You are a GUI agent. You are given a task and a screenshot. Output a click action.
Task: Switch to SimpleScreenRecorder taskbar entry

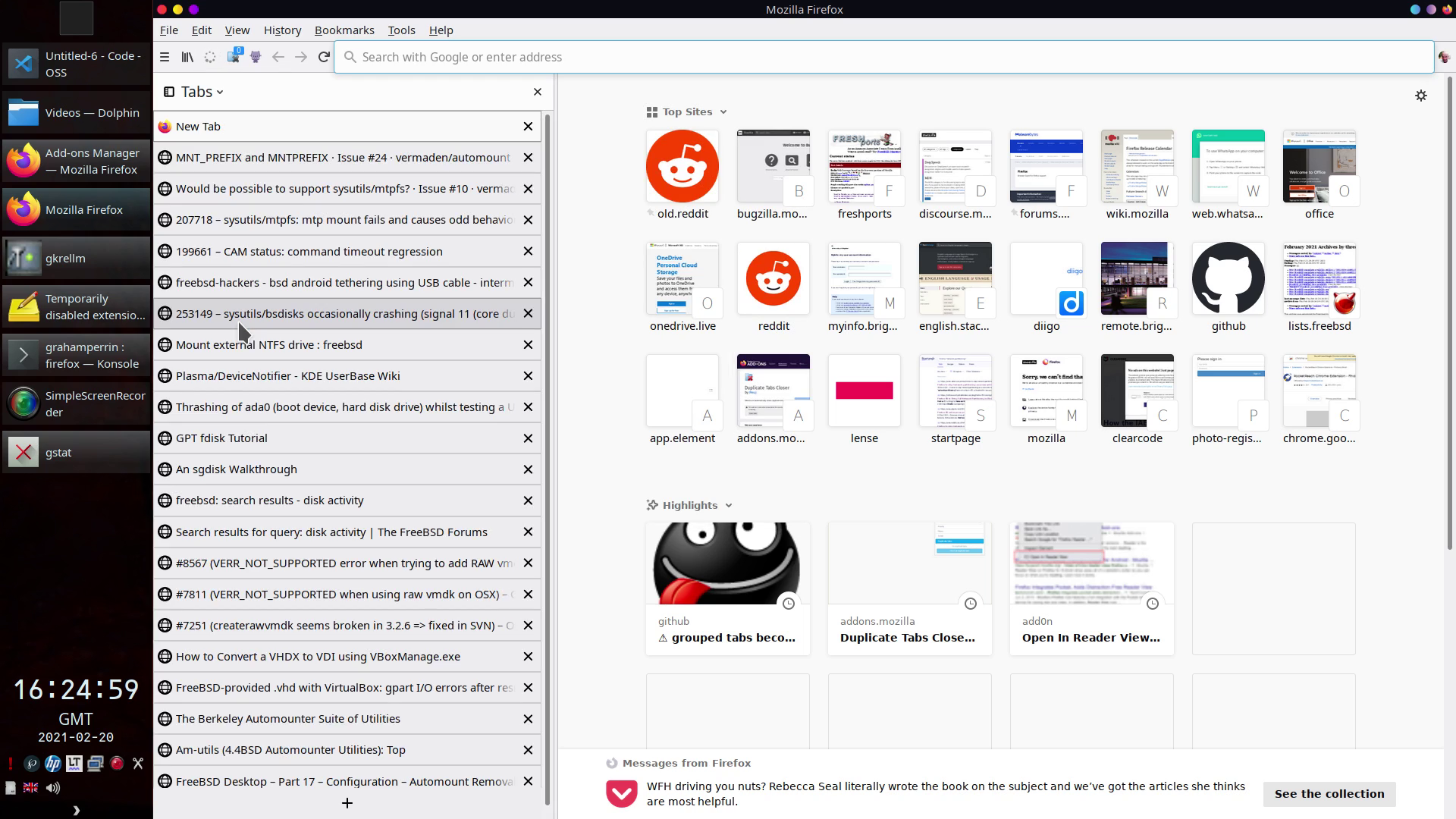(x=76, y=404)
